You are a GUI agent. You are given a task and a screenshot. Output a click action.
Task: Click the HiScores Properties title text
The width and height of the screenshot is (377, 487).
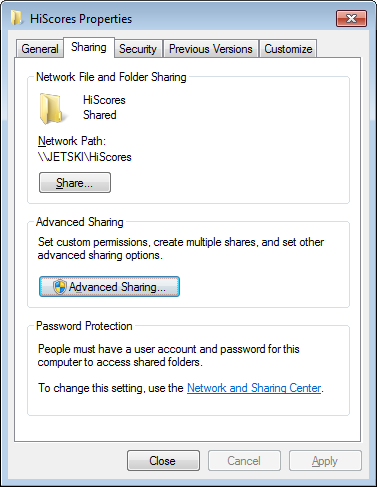pyautogui.click(x=81, y=19)
